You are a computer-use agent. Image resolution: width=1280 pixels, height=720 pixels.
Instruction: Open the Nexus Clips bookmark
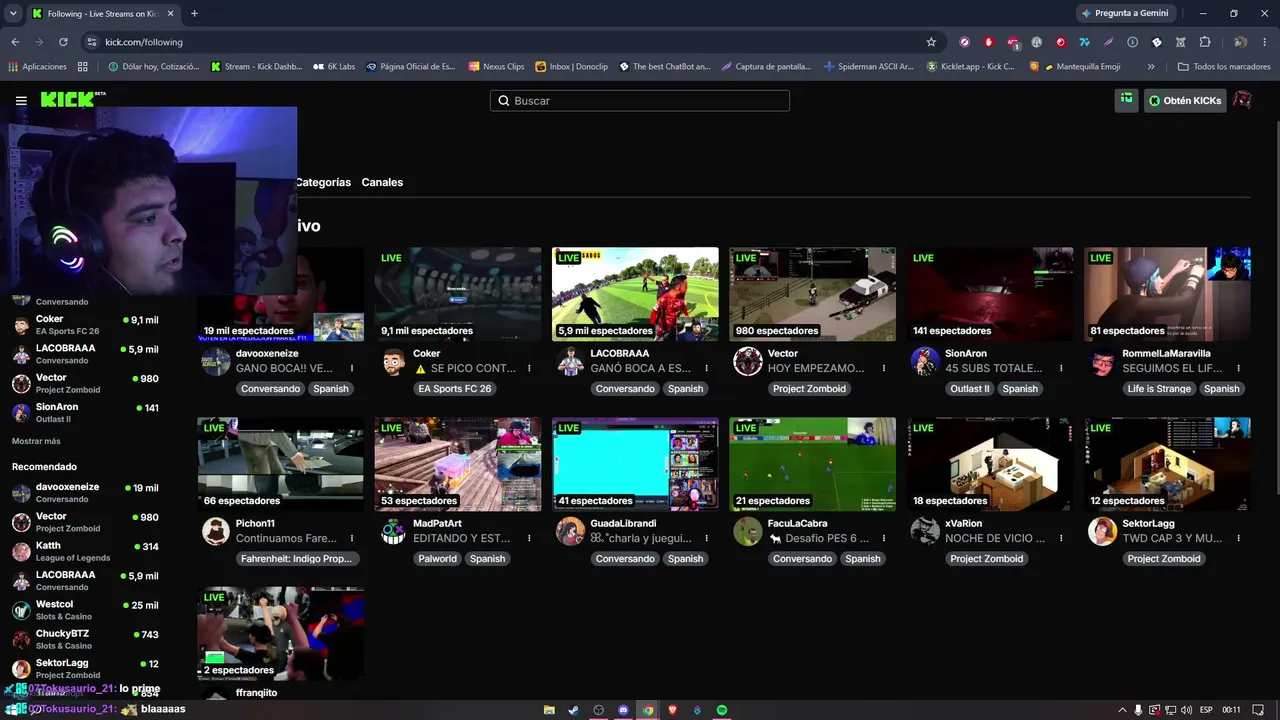496,67
